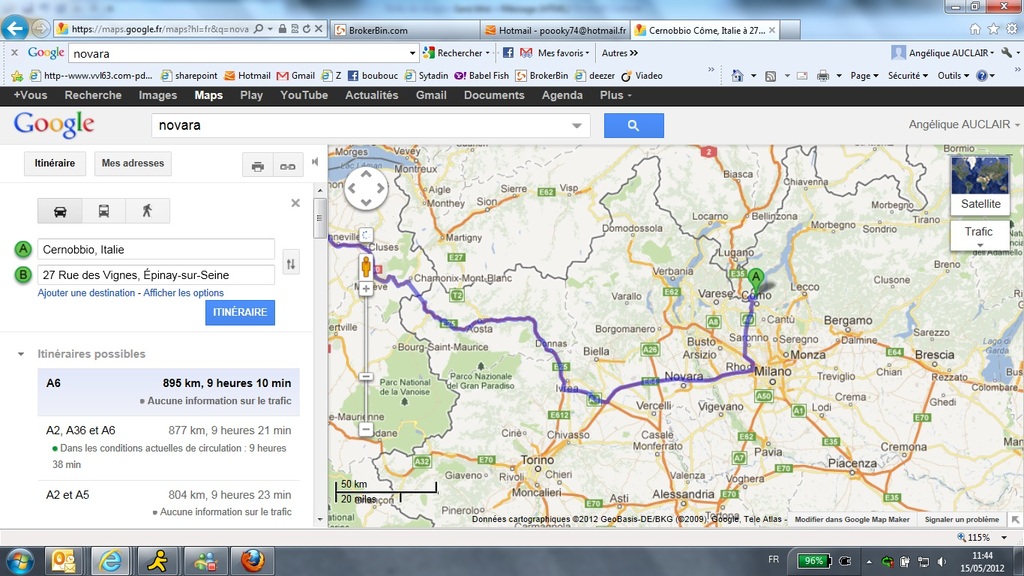1024x576 pixels.
Task: Swap start and destination addresses
Action: [291, 264]
